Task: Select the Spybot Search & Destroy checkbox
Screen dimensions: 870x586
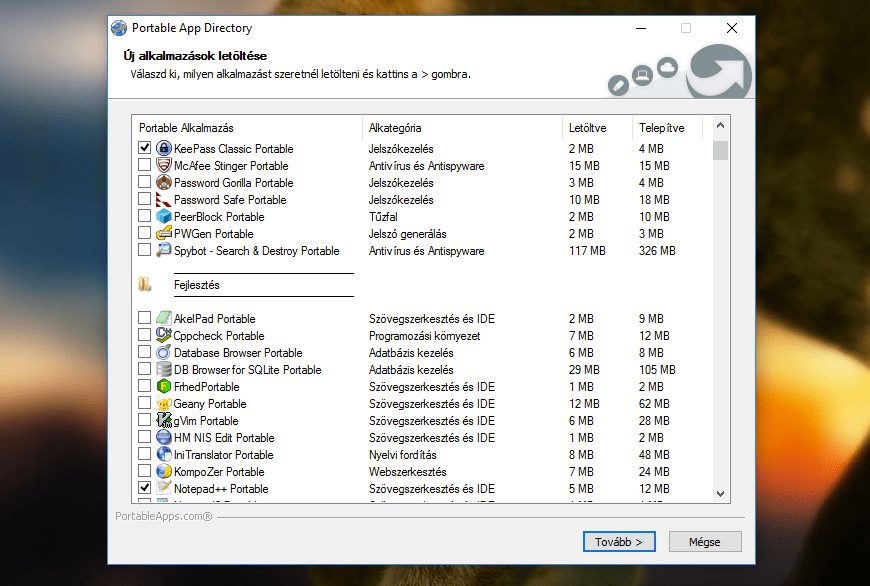Action: click(x=144, y=250)
